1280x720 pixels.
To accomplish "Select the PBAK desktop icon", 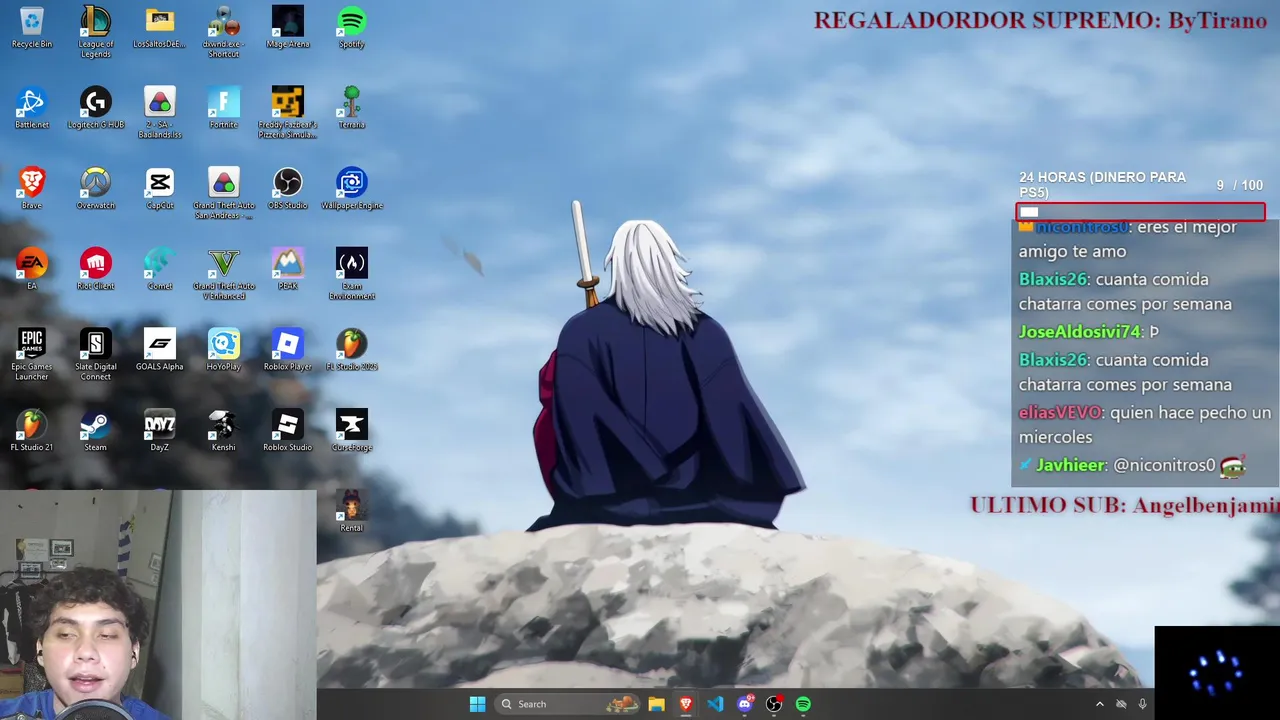I will 288,269.
